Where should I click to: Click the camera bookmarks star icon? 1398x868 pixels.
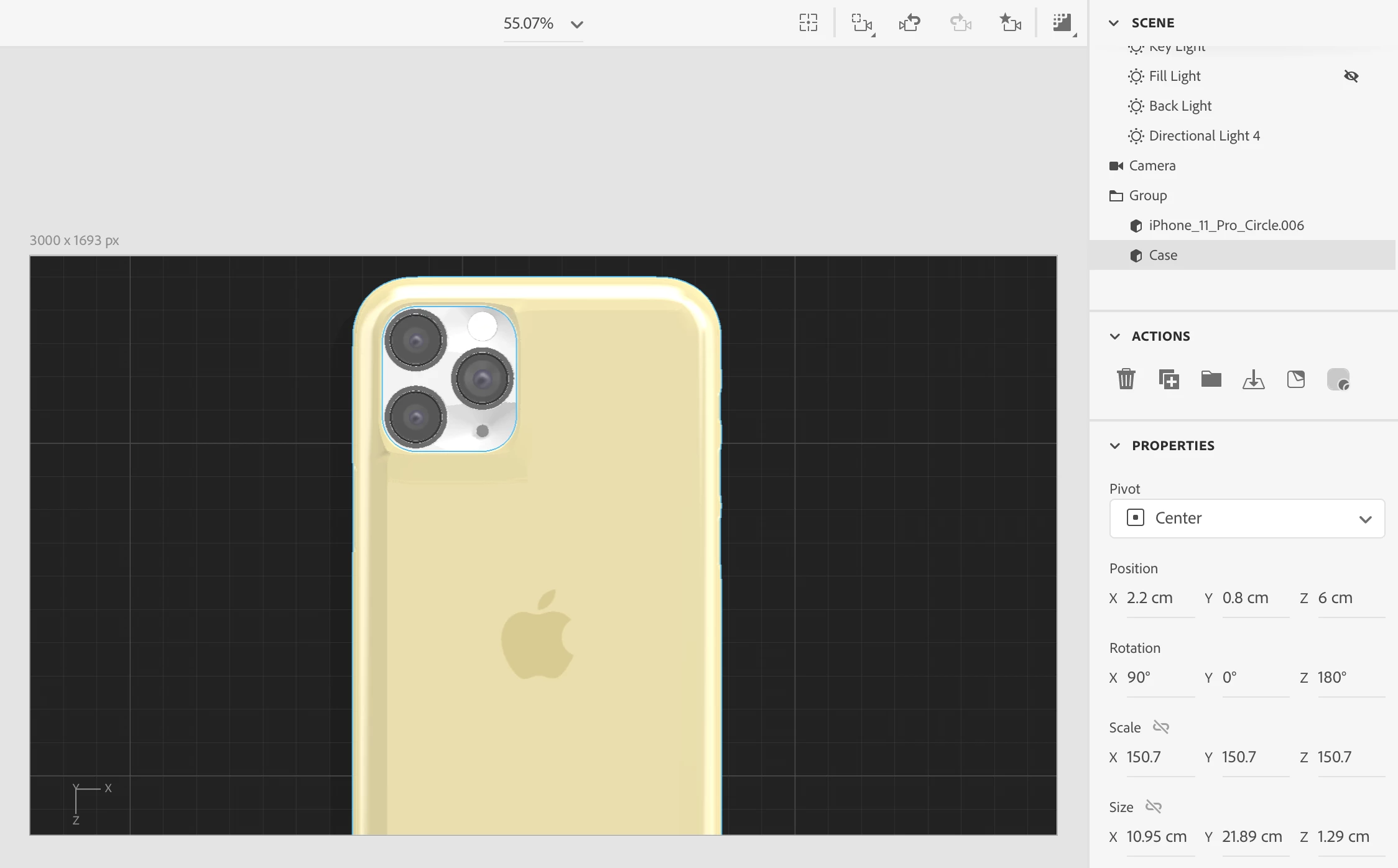coord(1009,24)
